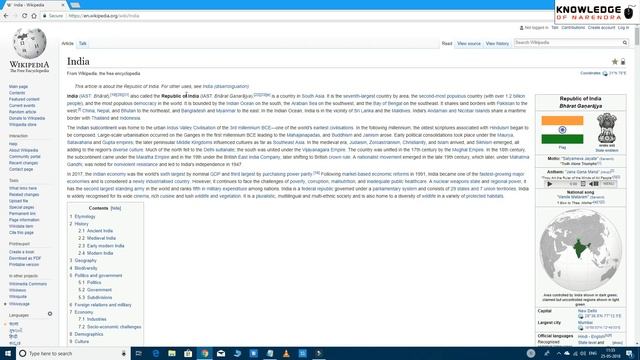640x360 pixels.
Task: Click the Wikipedia globe logo
Action: tap(29, 43)
